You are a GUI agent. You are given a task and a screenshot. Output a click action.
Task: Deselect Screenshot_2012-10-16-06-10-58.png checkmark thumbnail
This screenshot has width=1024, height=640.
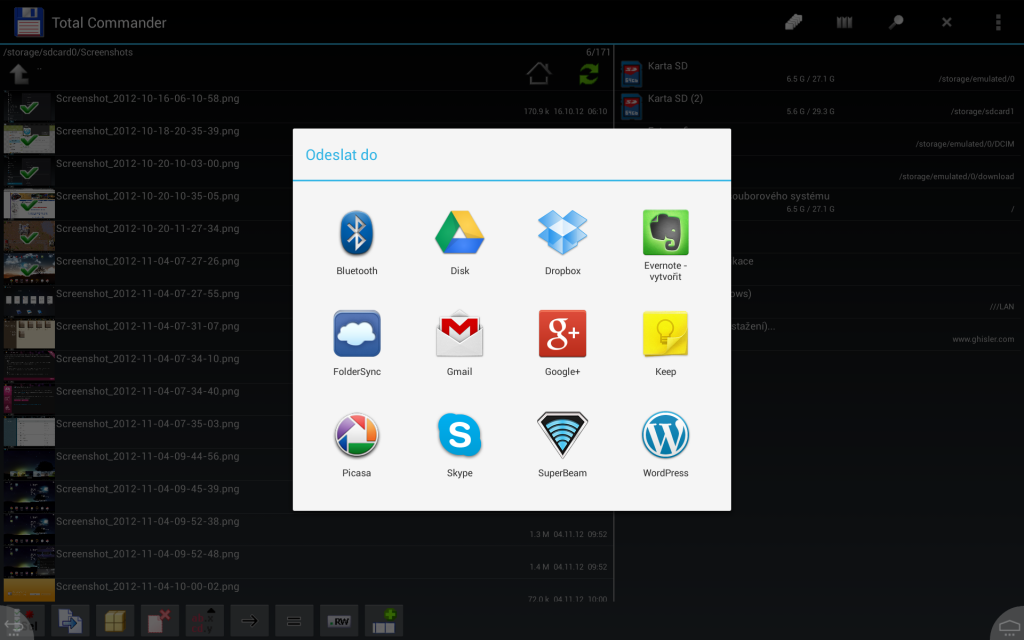coord(29,107)
